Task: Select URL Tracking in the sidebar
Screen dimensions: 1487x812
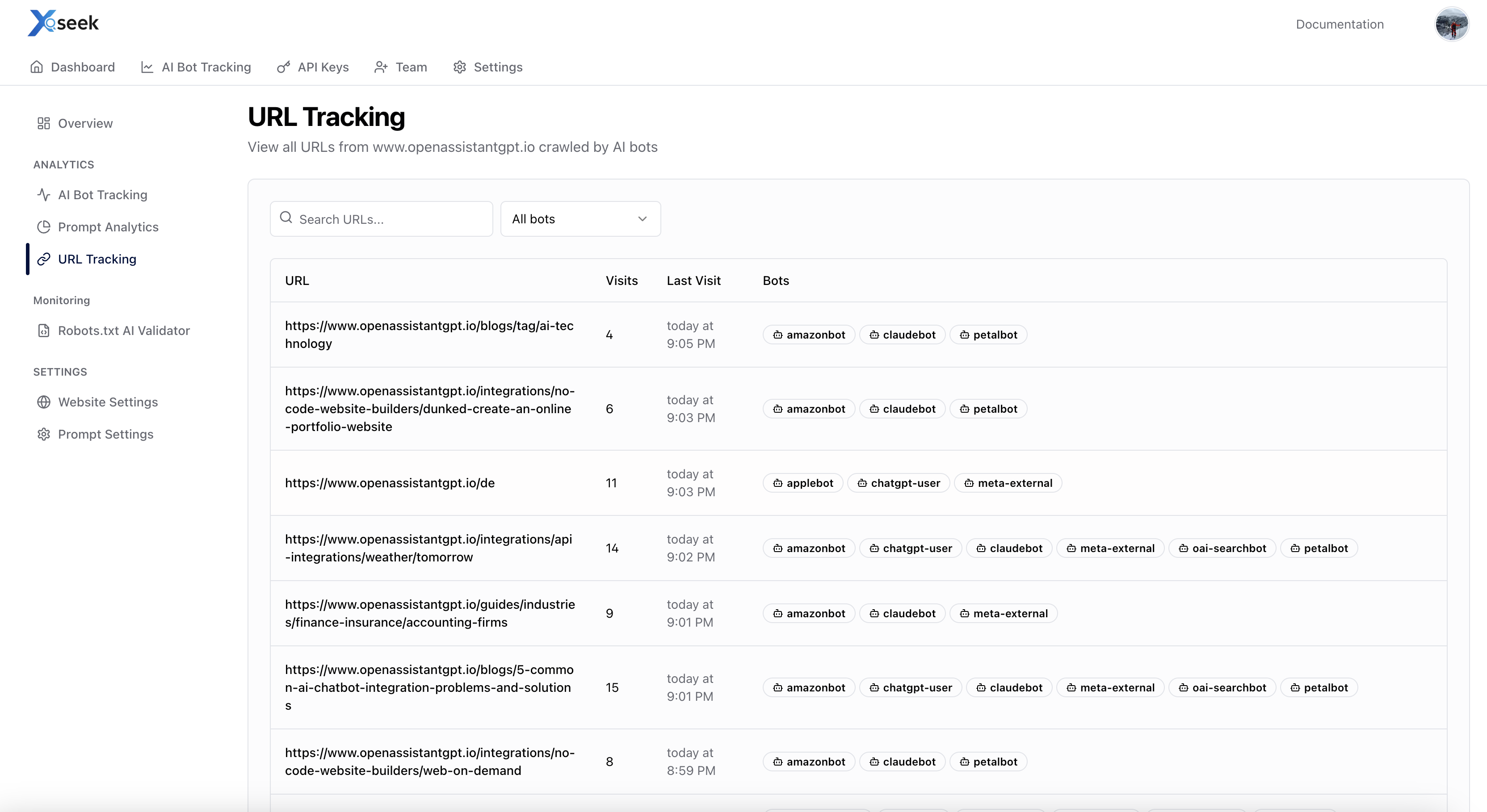Action: [x=87, y=259]
